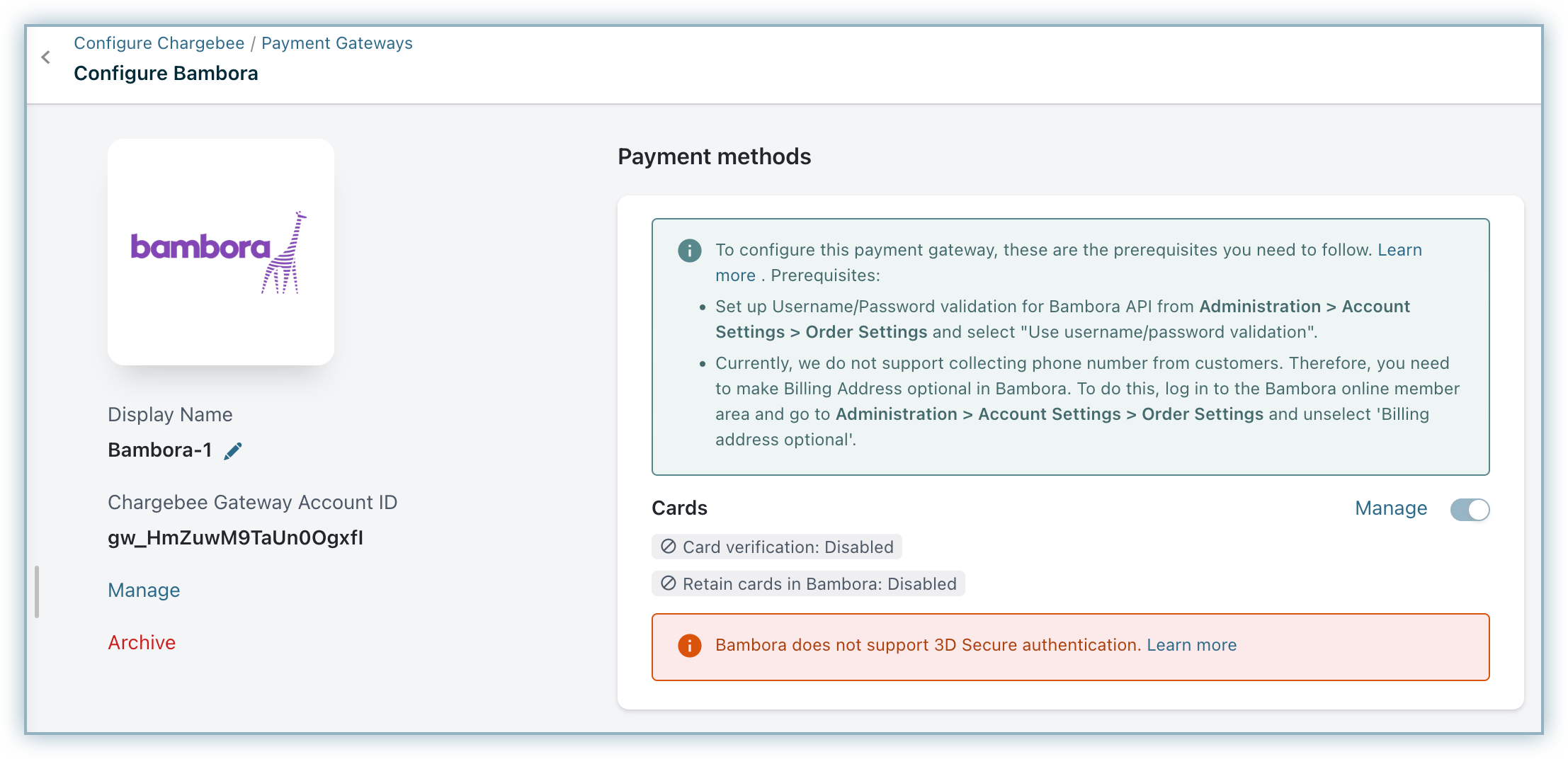Open Learn more link about 3D Secure

click(x=1191, y=645)
